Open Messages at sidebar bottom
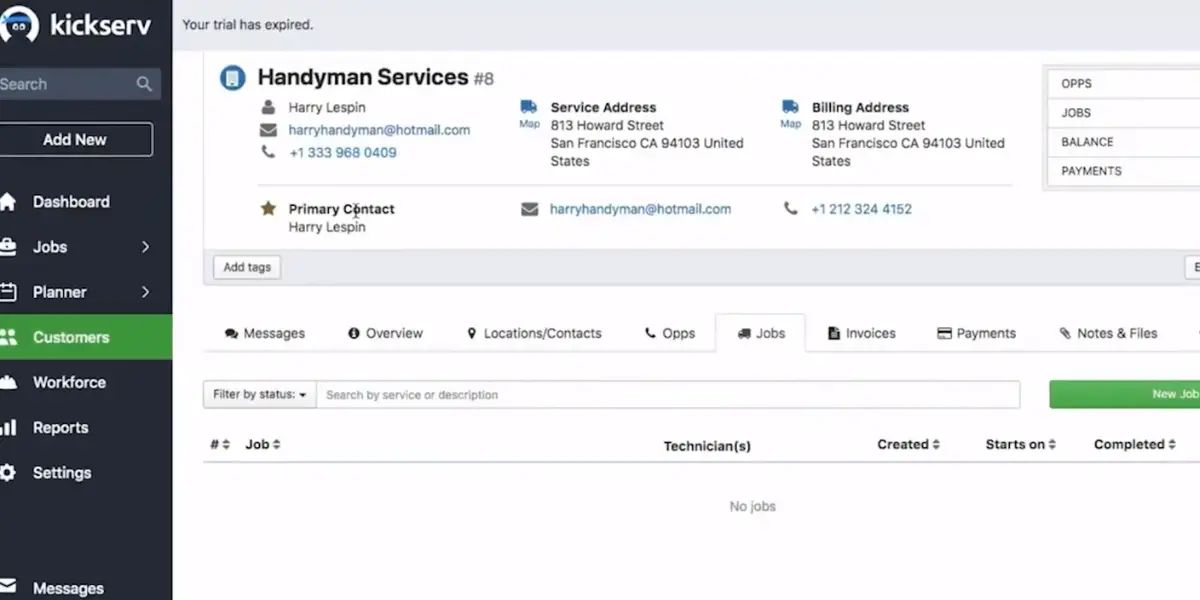This screenshot has height=600, width=1200. point(68,589)
